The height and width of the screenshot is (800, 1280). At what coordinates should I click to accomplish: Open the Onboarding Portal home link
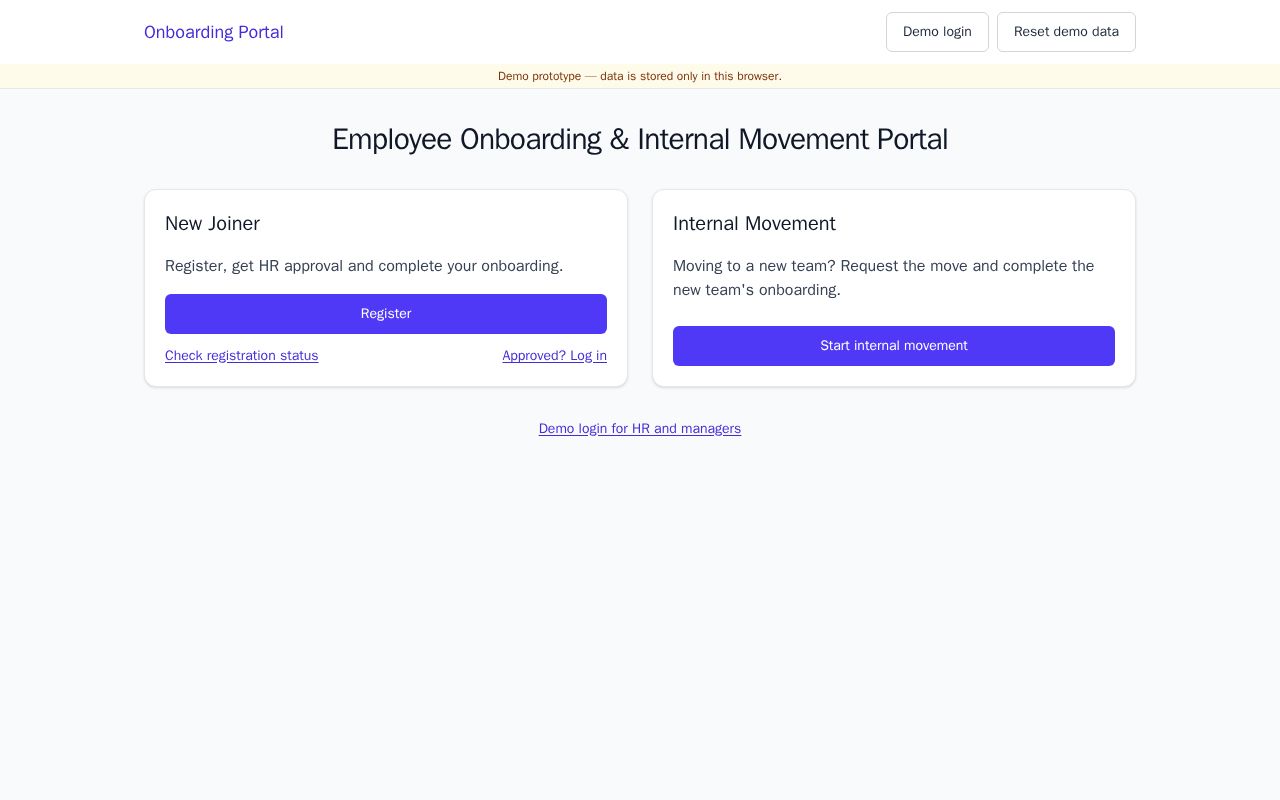pyautogui.click(x=213, y=32)
